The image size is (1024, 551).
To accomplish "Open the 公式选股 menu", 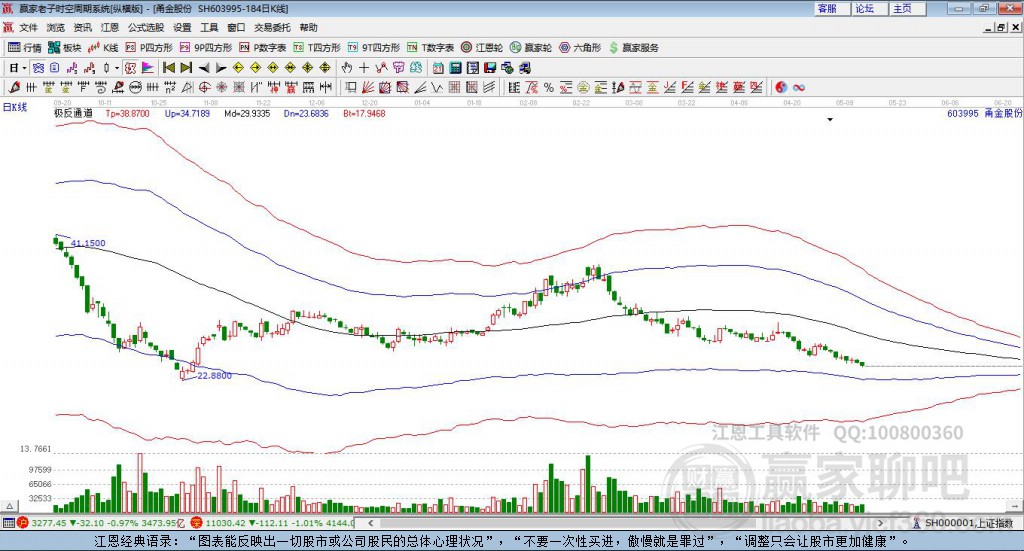I will [x=146, y=27].
